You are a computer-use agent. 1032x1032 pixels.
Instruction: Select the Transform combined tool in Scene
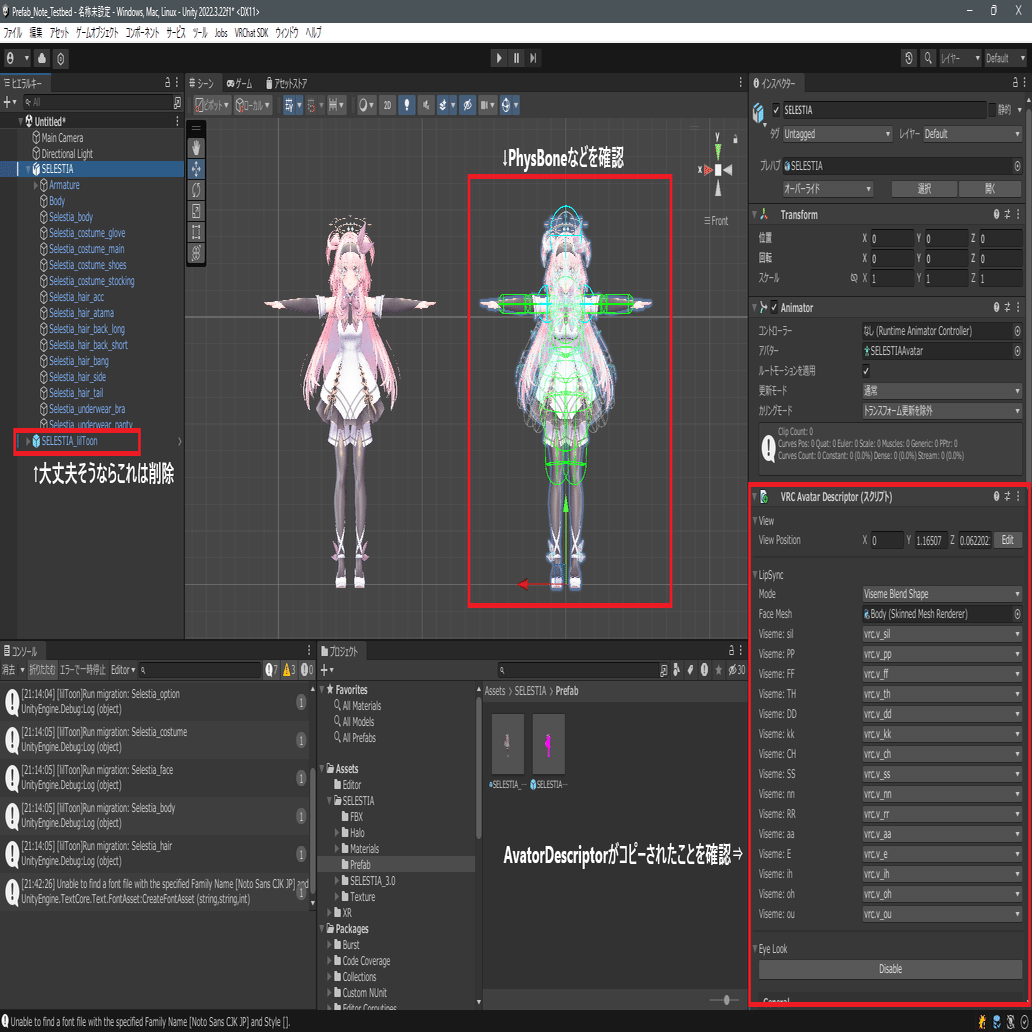click(196, 253)
